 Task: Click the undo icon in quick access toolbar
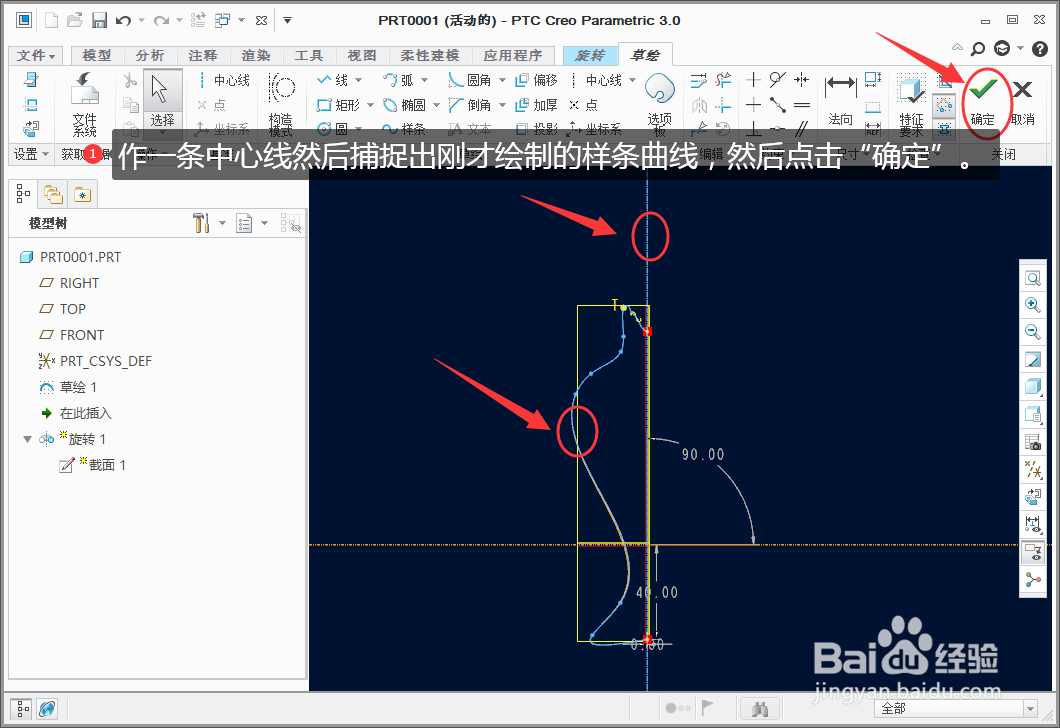pos(123,20)
